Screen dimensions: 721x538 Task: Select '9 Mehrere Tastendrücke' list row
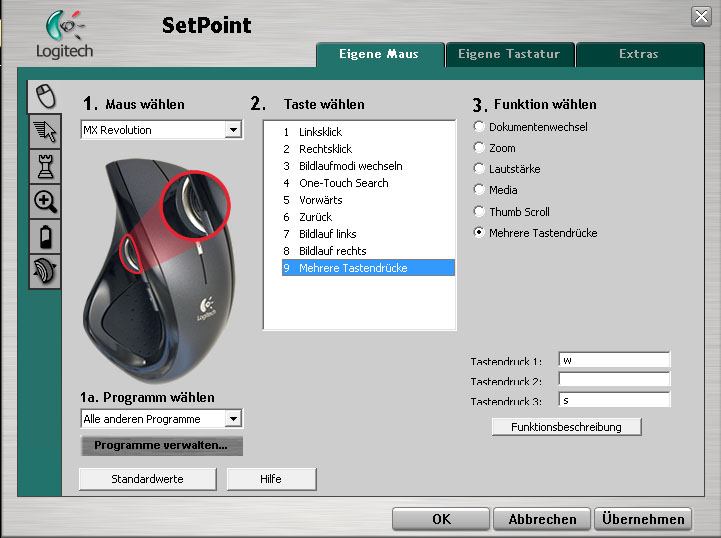point(368,268)
